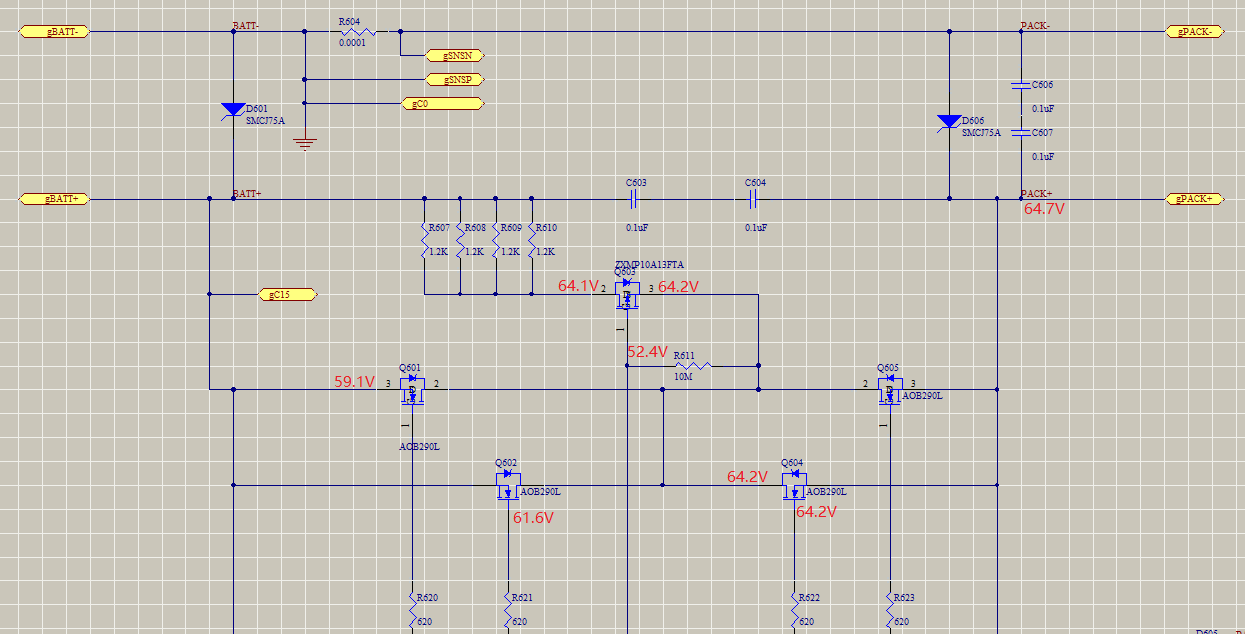The image size is (1245, 634).
Task: Click the 10M value under R611
Action: [683, 377]
